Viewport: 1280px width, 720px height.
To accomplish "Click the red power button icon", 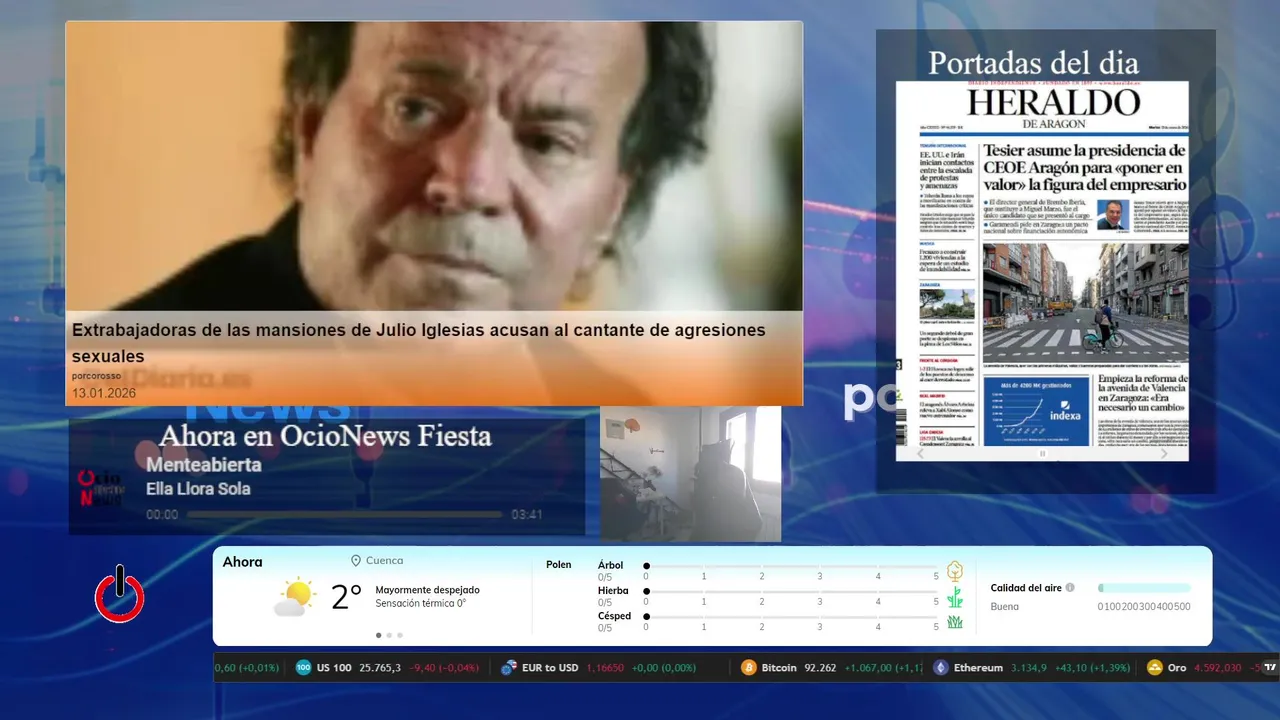I will pos(120,595).
